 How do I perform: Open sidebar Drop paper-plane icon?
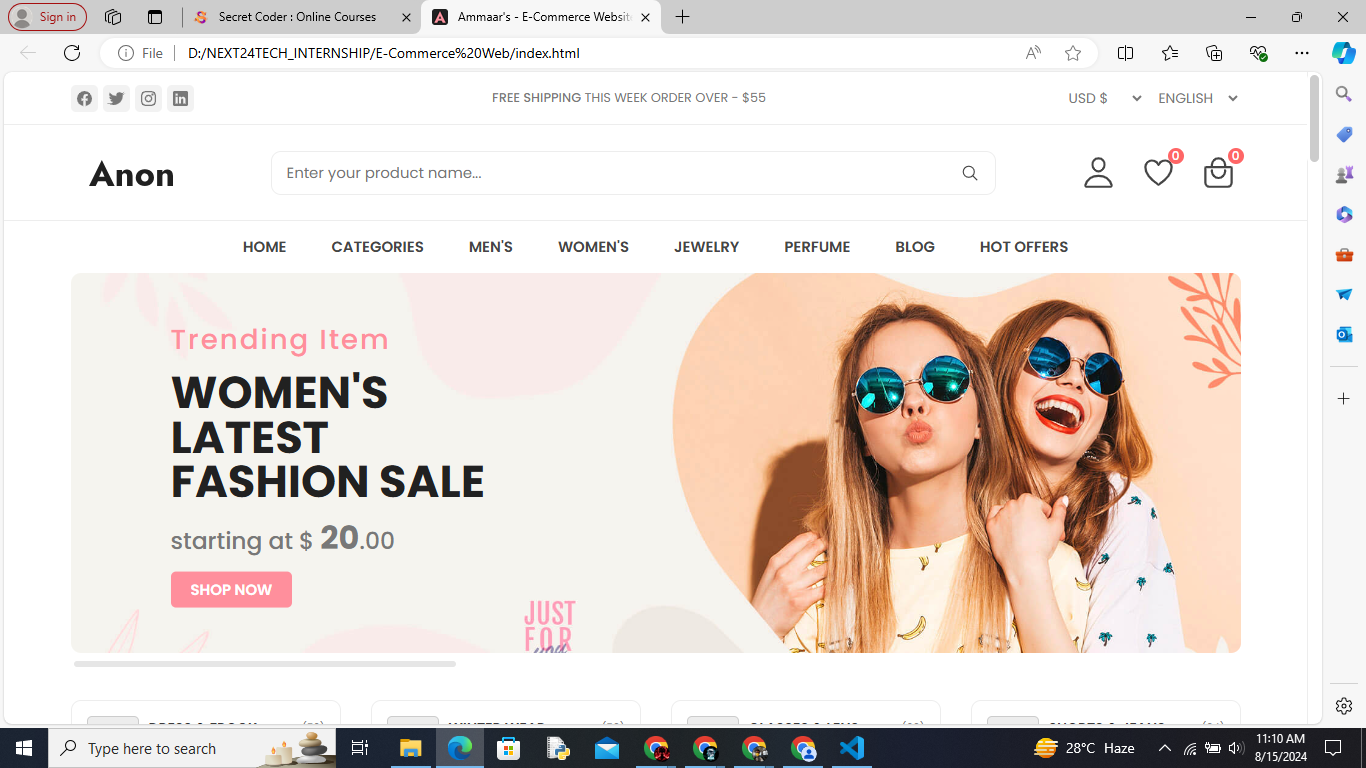coord(1344,294)
